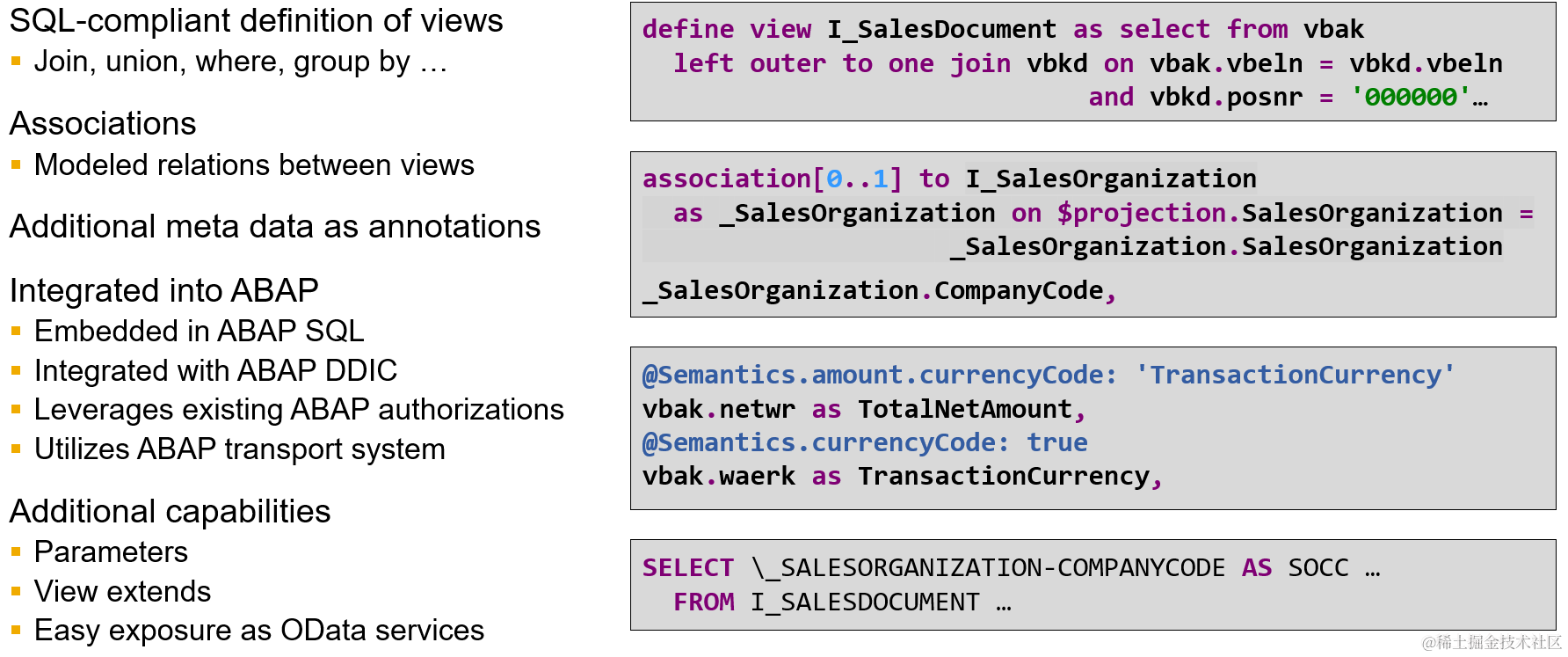
Task: Click "@Semantics.amount.currencyCode" annotation line
Action: pos(1049,375)
